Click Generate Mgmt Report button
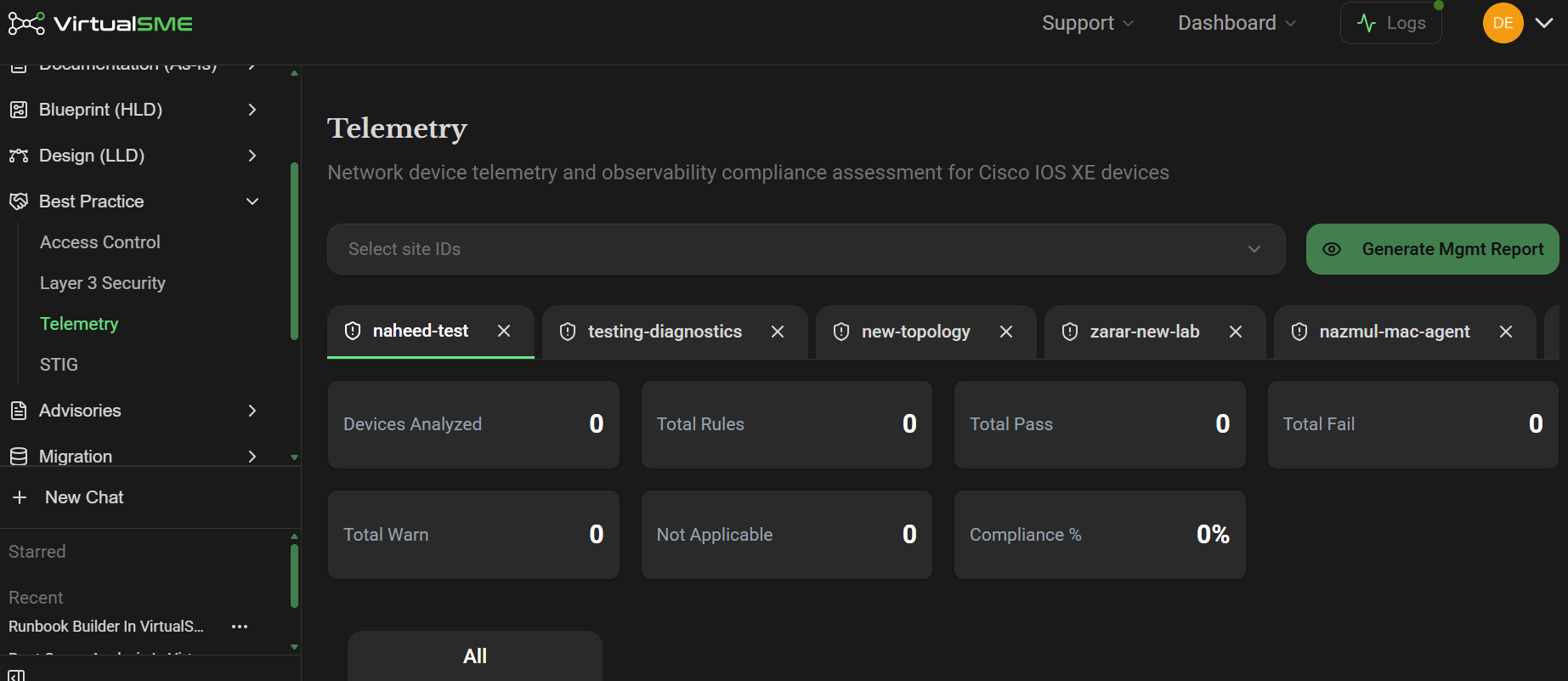This screenshot has height=681, width=1568. (x=1432, y=249)
